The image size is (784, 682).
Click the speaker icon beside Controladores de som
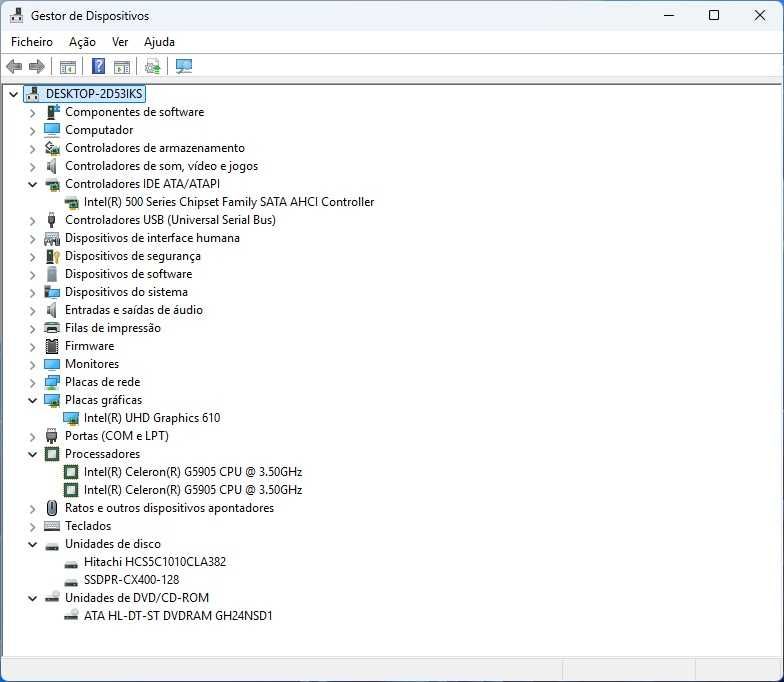coord(52,166)
